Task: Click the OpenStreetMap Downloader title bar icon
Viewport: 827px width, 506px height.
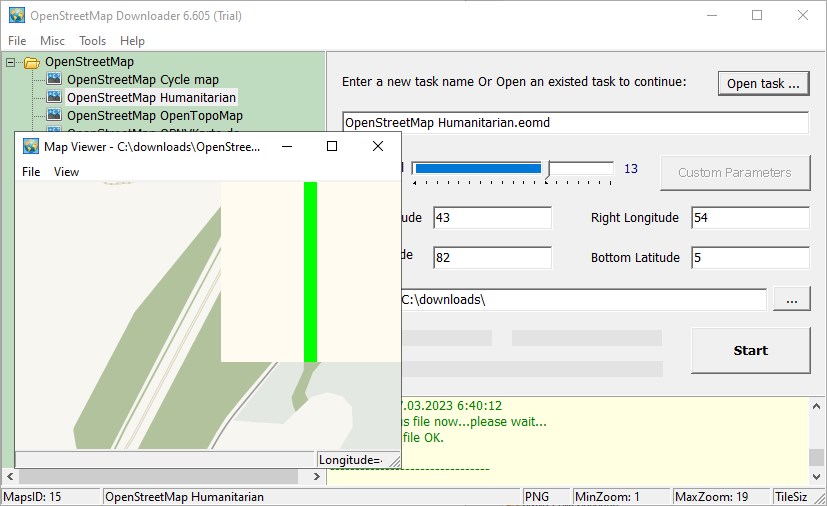Action: (x=17, y=15)
